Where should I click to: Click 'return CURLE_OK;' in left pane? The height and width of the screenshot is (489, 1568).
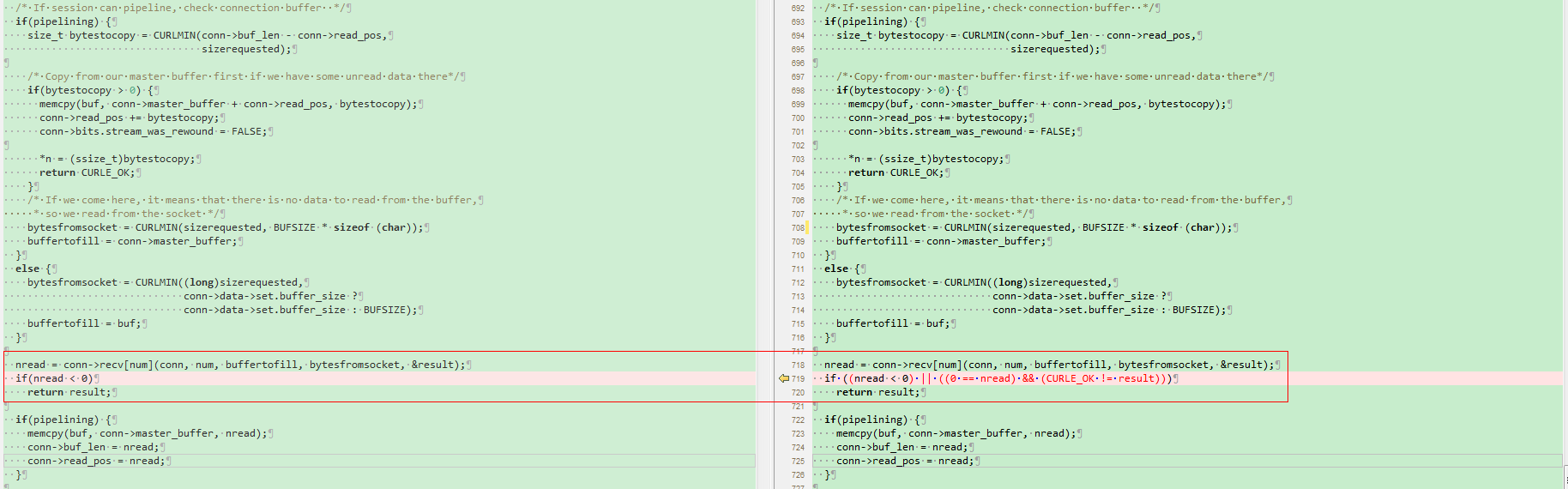coord(87,172)
